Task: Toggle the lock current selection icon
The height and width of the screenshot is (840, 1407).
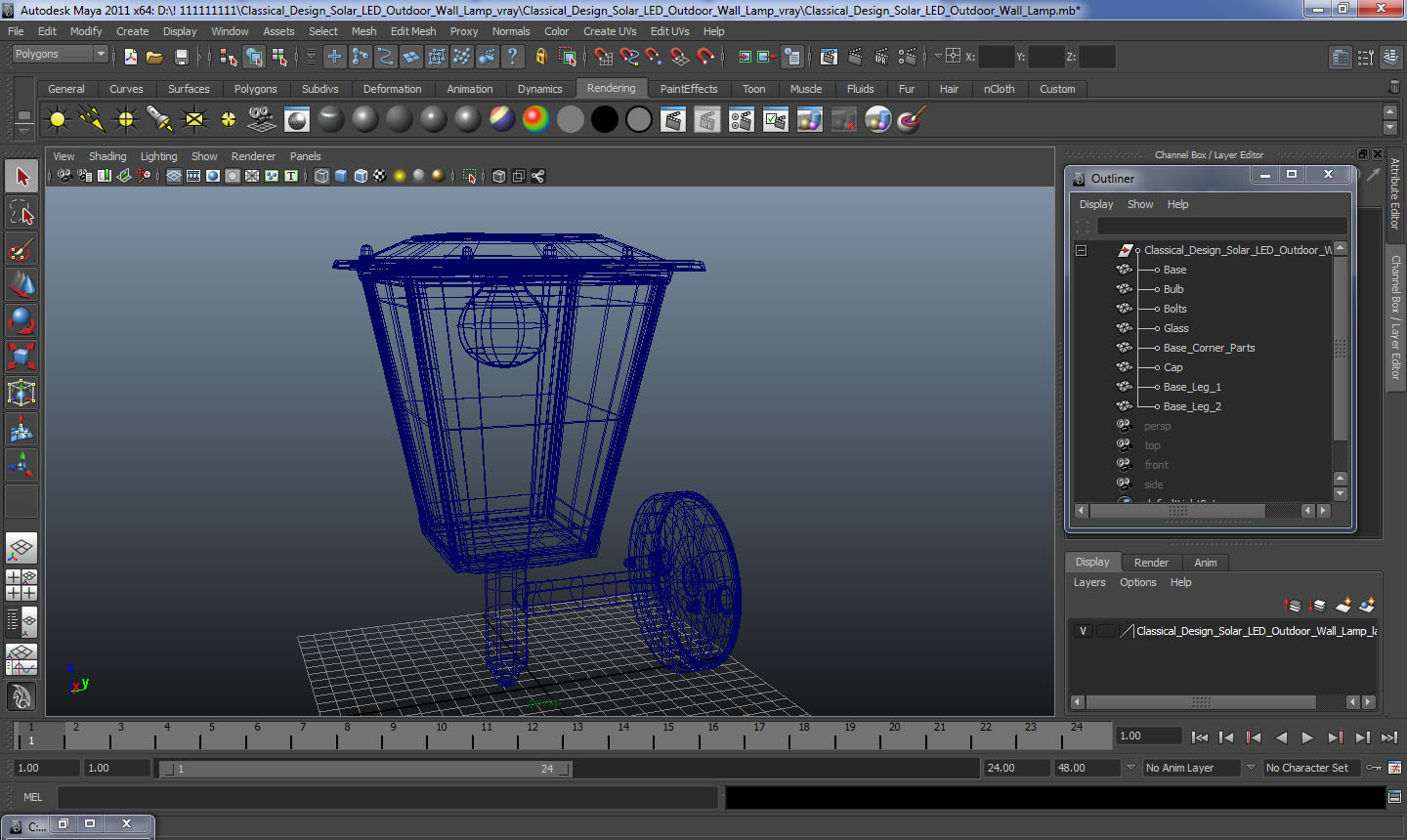Action: tap(540, 57)
